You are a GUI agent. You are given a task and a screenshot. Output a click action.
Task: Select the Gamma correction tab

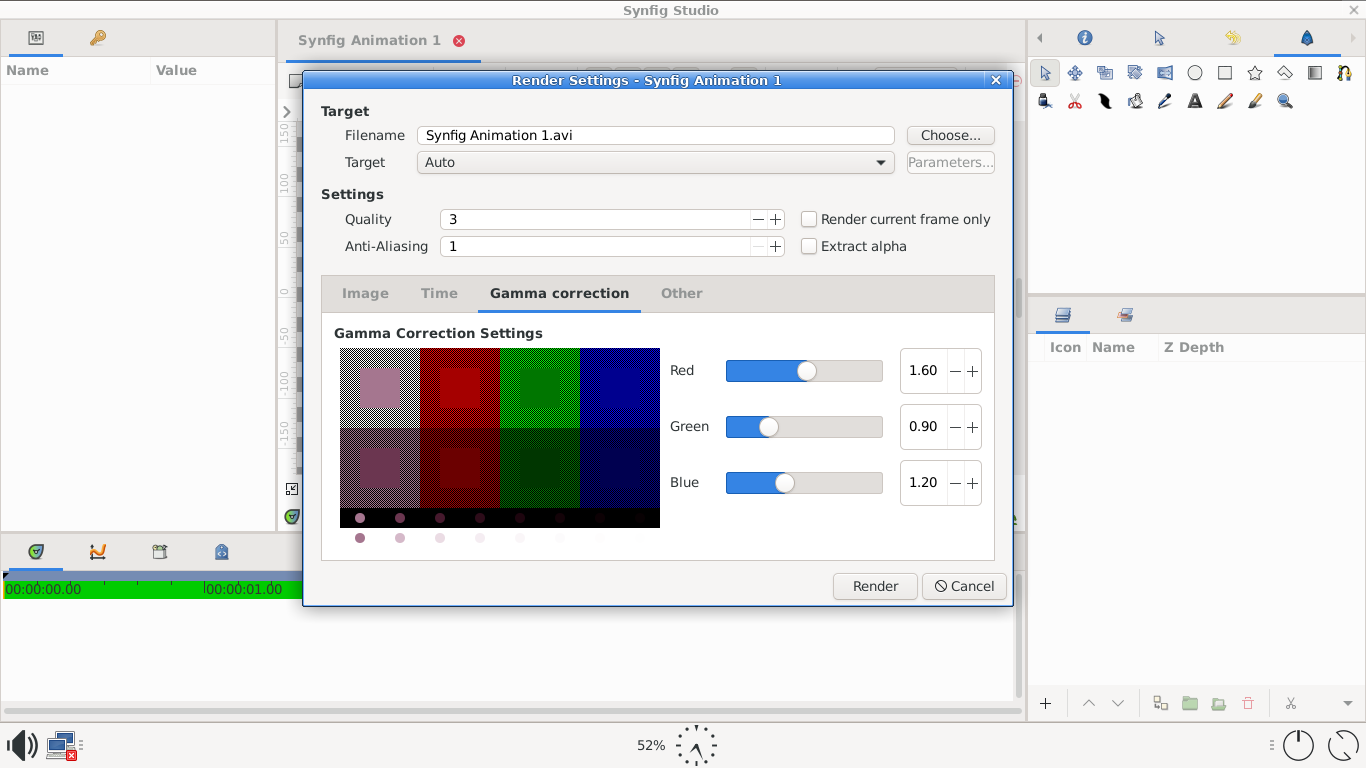[559, 293]
